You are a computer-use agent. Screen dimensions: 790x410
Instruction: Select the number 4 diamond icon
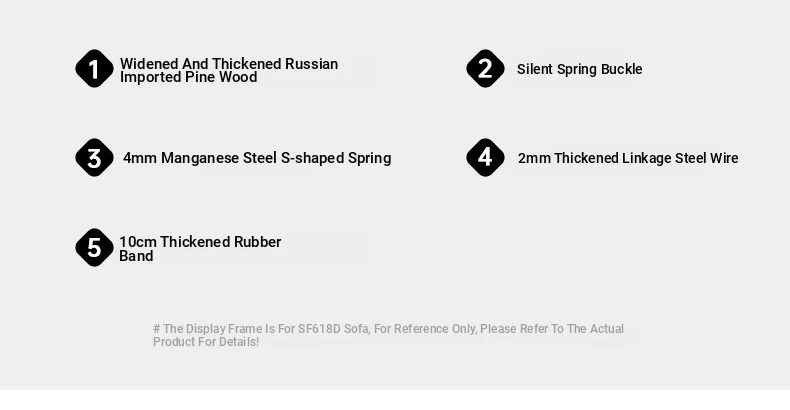point(485,158)
